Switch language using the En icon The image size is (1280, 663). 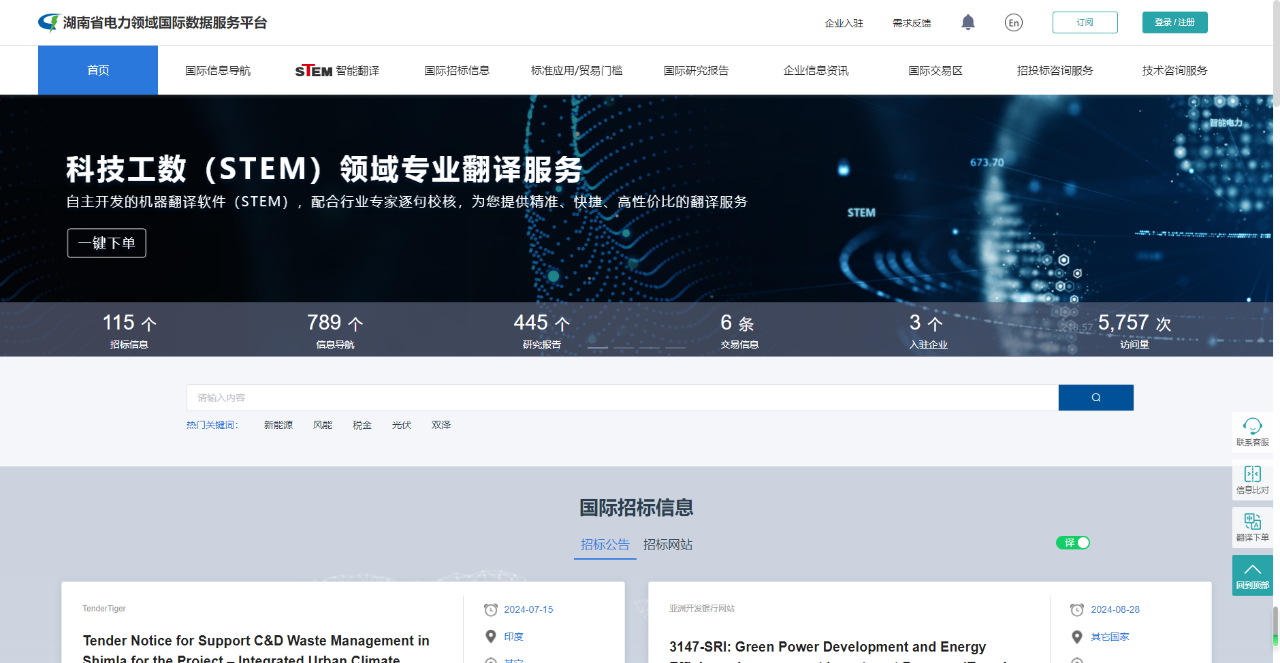[x=1013, y=21]
